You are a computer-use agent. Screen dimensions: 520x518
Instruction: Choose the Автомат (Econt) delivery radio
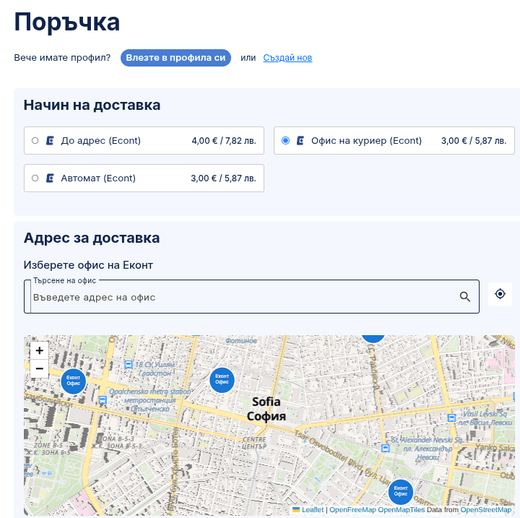coord(35,178)
